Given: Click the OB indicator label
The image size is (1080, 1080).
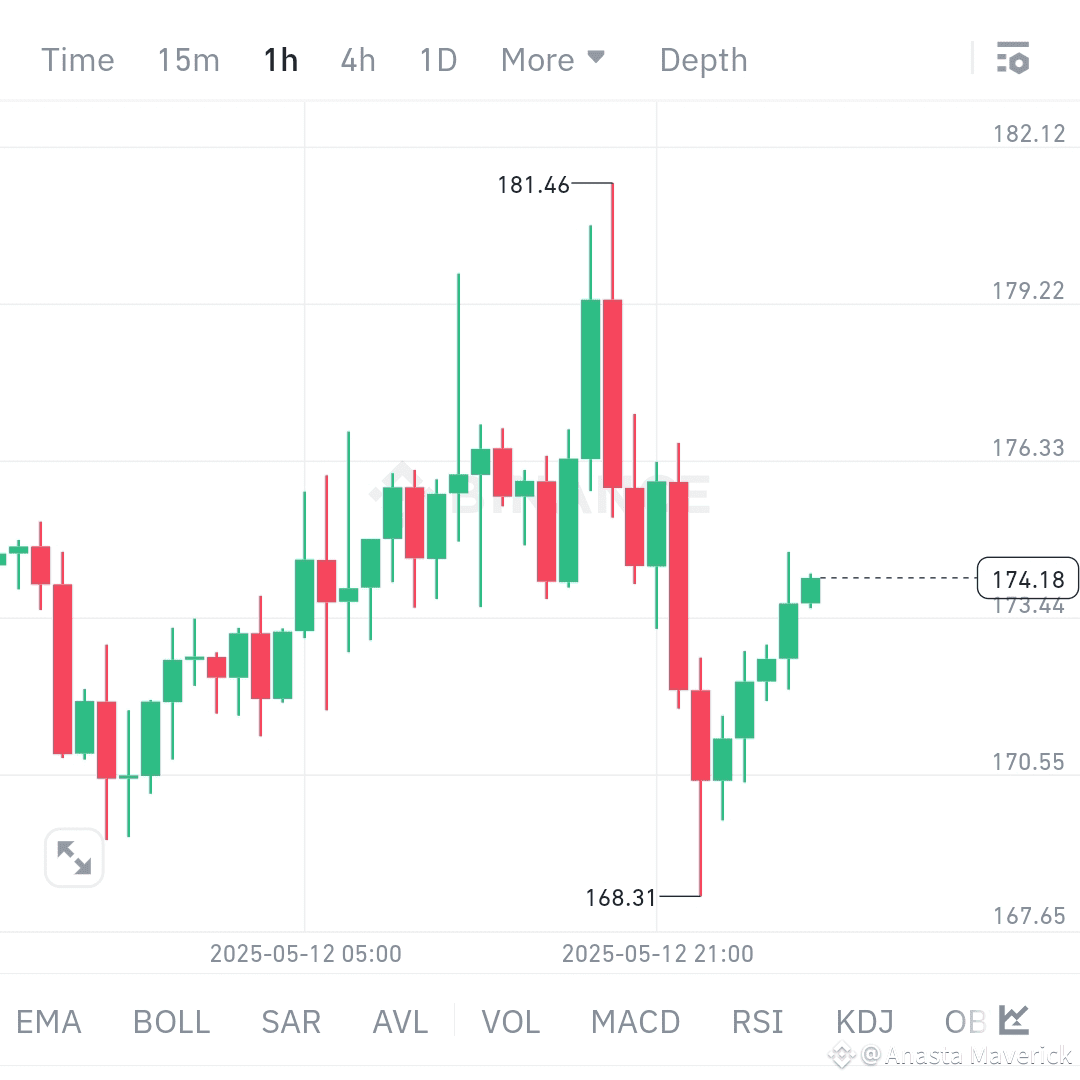Looking at the screenshot, I should (963, 1021).
